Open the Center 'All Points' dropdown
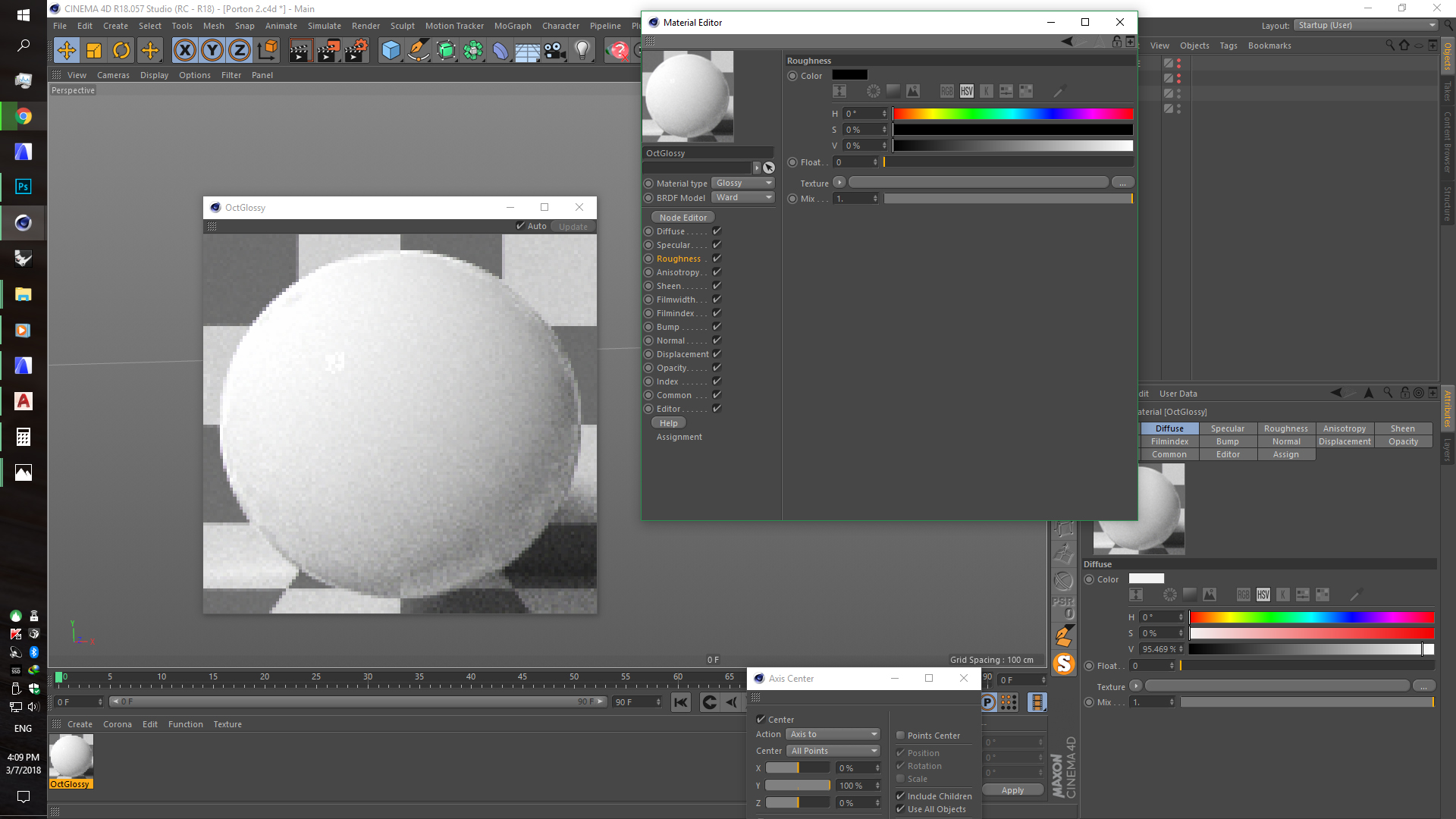Viewport: 1456px width, 819px height. click(833, 751)
